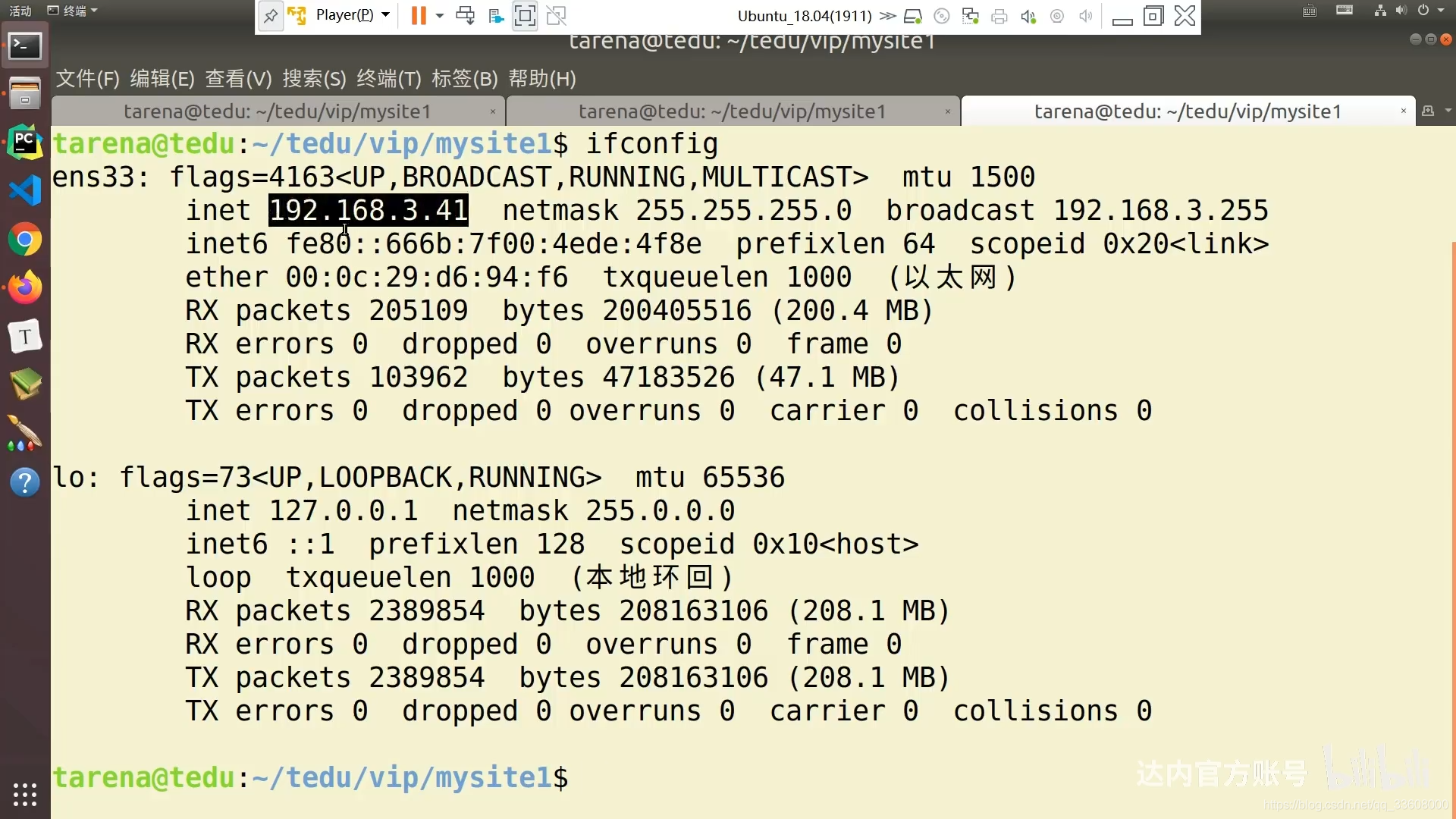
Task: Expand the terminal tab list dropdown arrow
Action: point(1448,111)
